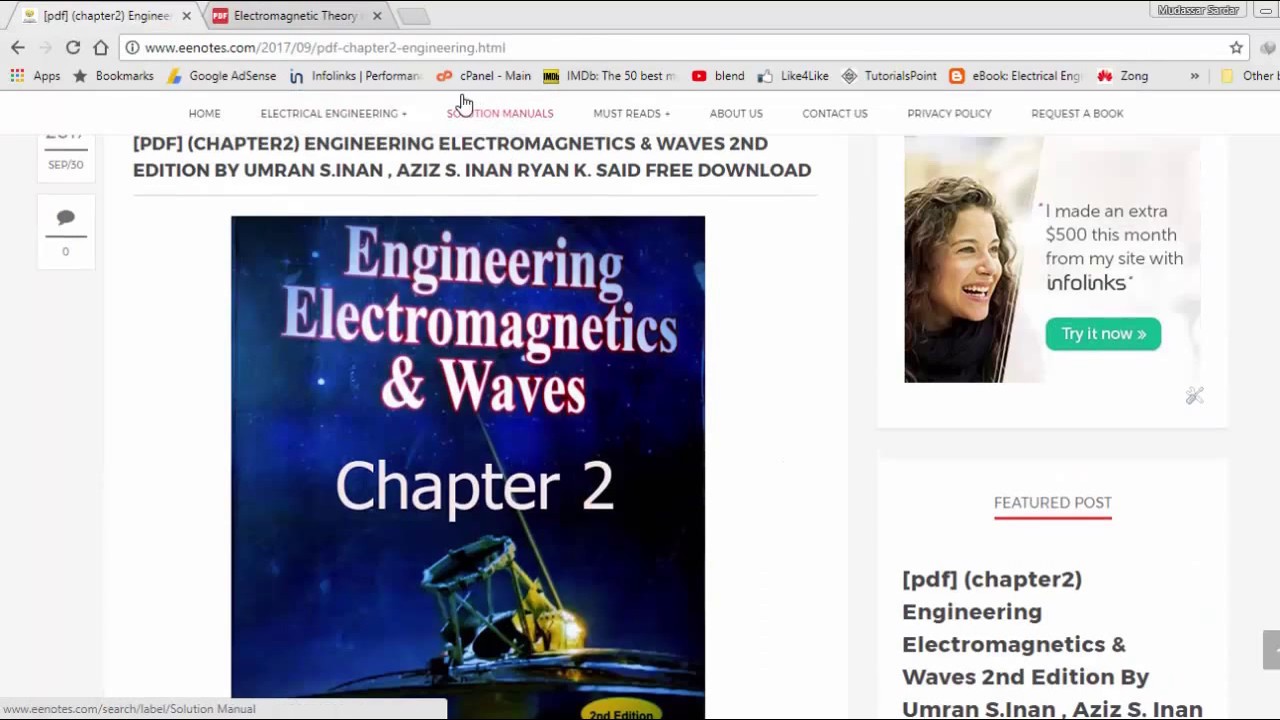Close the Electromagnetic Theory tab
Screen dimensions: 1280x720
377,16
